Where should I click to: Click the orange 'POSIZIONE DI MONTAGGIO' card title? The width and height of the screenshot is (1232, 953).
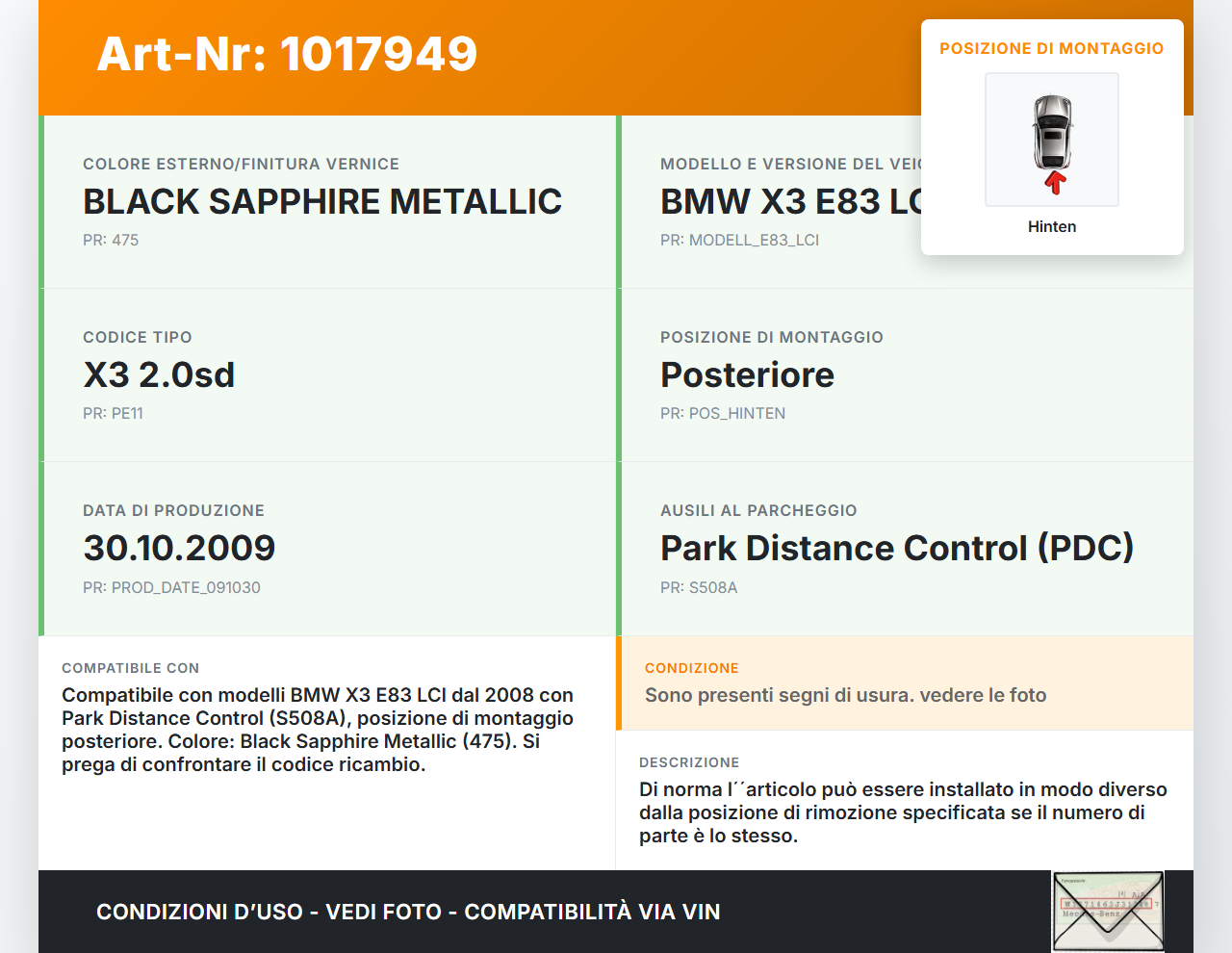1051,49
